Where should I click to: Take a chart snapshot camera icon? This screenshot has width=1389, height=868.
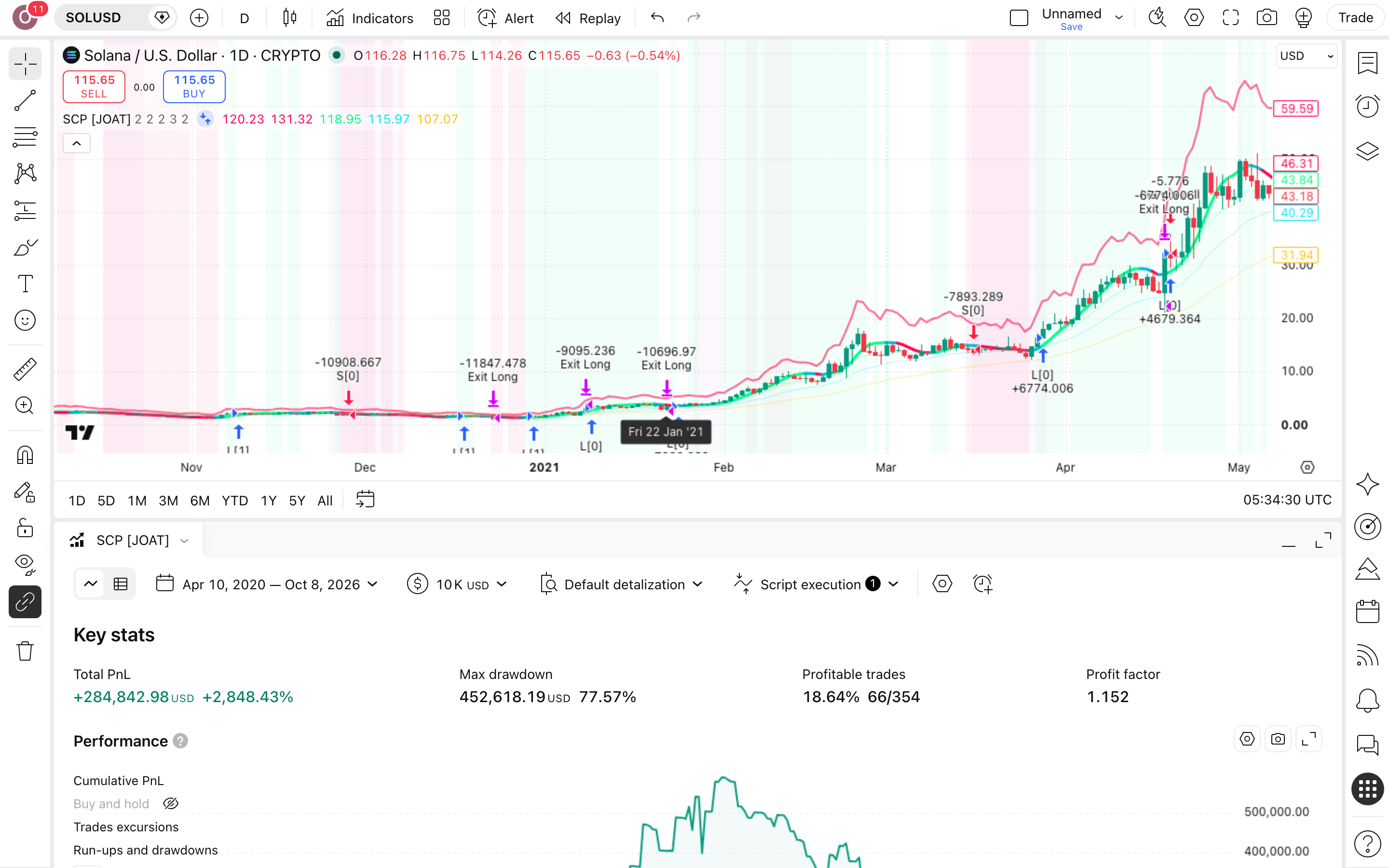(x=1266, y=18)
